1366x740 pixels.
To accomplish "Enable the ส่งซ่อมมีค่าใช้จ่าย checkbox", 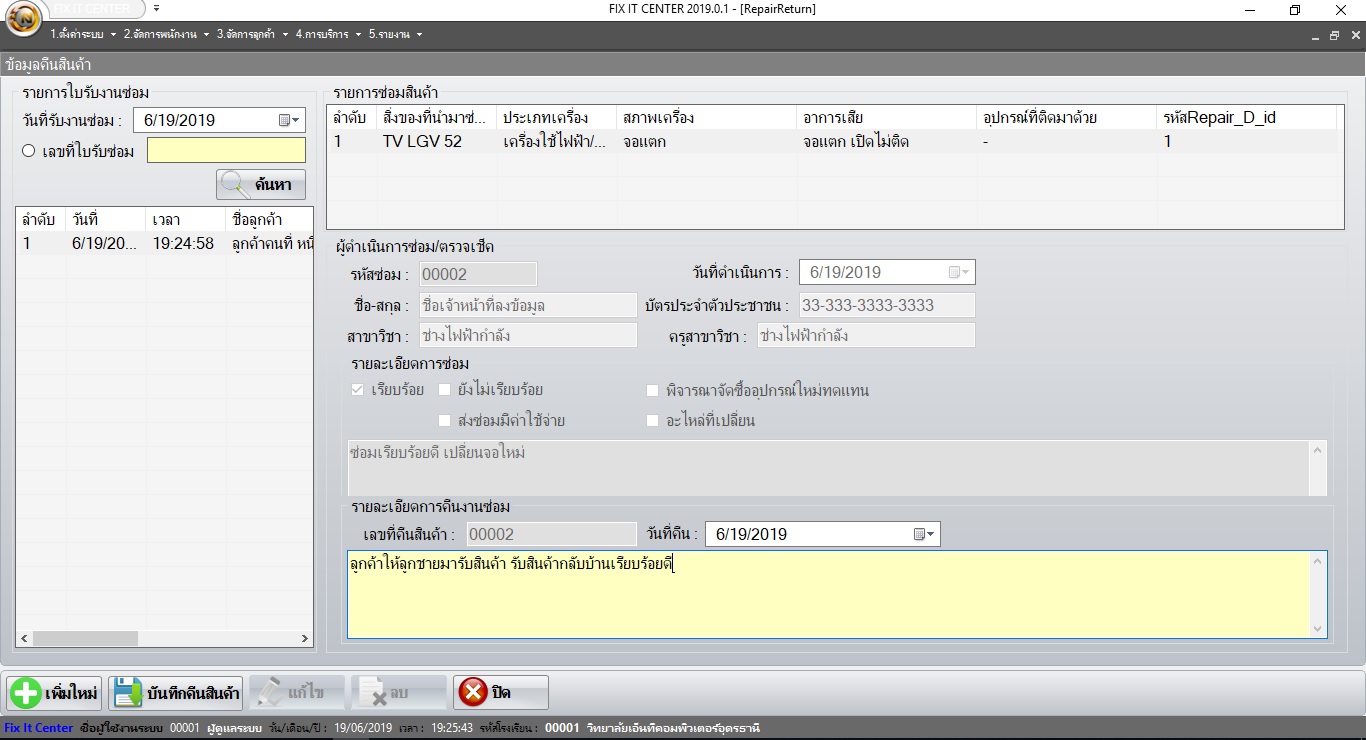I will pyautogui.click(x=444, y=421).
